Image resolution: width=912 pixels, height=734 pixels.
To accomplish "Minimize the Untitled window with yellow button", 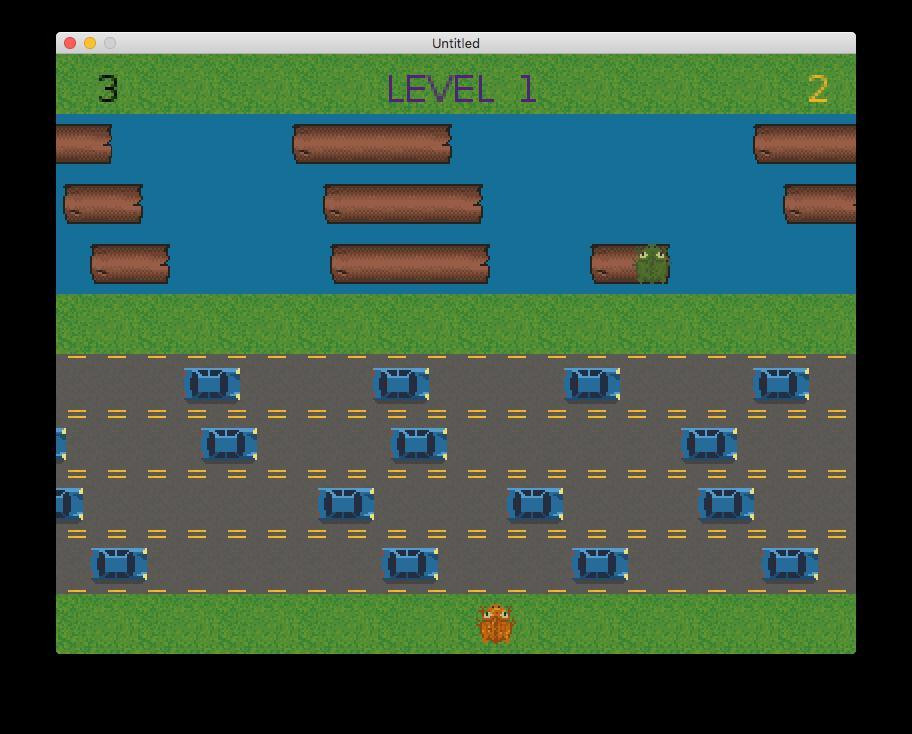I will pos(90,43).
